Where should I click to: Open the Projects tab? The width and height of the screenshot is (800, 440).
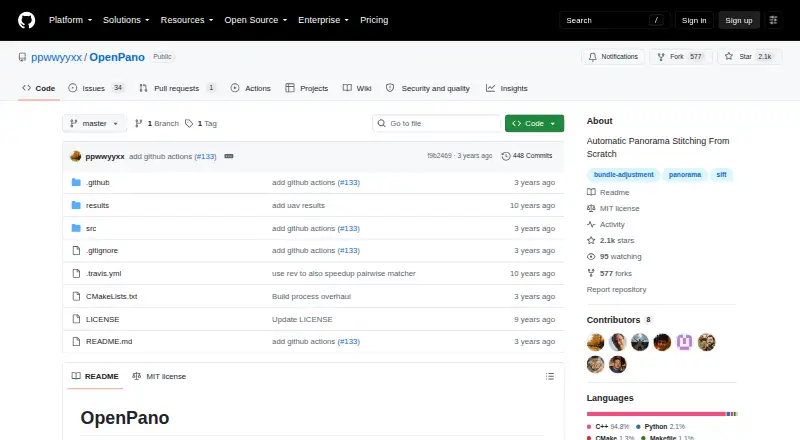click(x=307, y=88)
